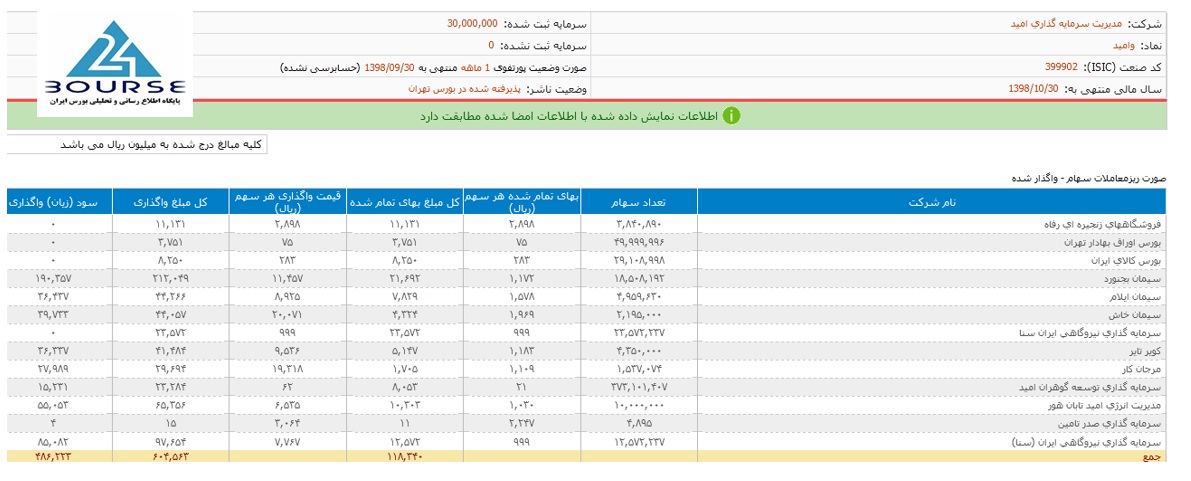Click fiscal year end date 1398/10/30

tap(1033, 89)
